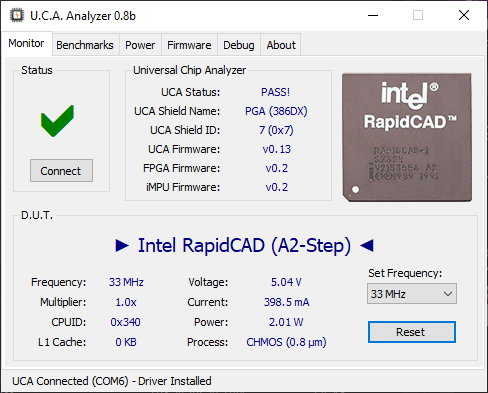The image size is (488, 393).
Task: Click the U.C.A. Analyzer chip icon in title bar
Action: click(17, 15)
